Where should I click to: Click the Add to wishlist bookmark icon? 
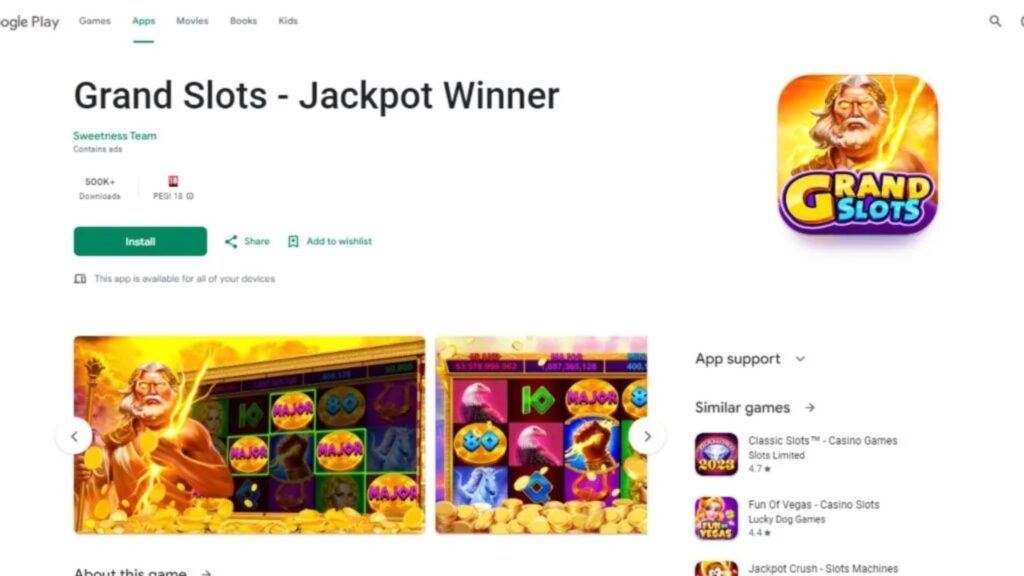point(293,242)
